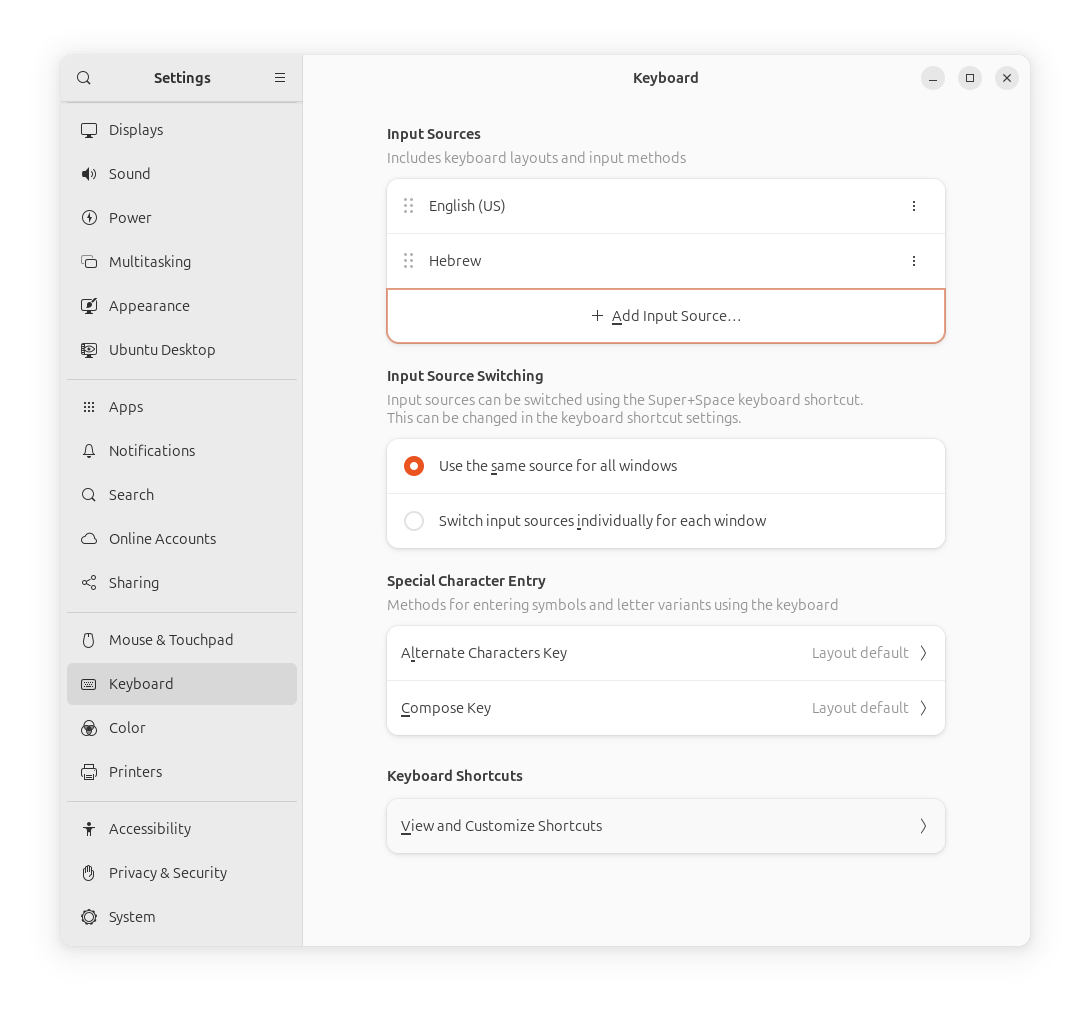Click the Sound speaker icon
This screenshot has height=1013, width=1091.
click(89, 174)
